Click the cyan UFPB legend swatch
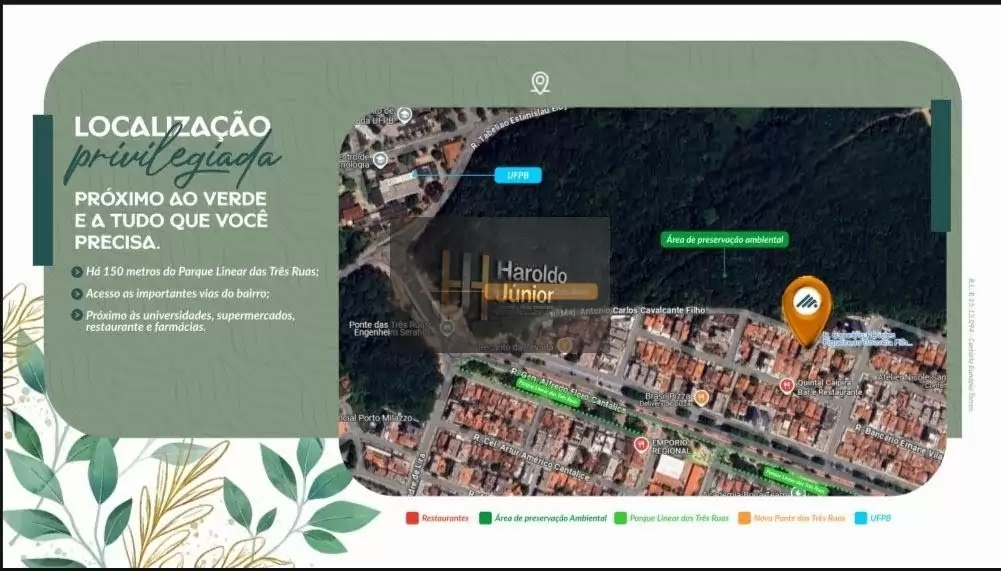This screenshot has width=1001, height=571. (x=860, y=518)
